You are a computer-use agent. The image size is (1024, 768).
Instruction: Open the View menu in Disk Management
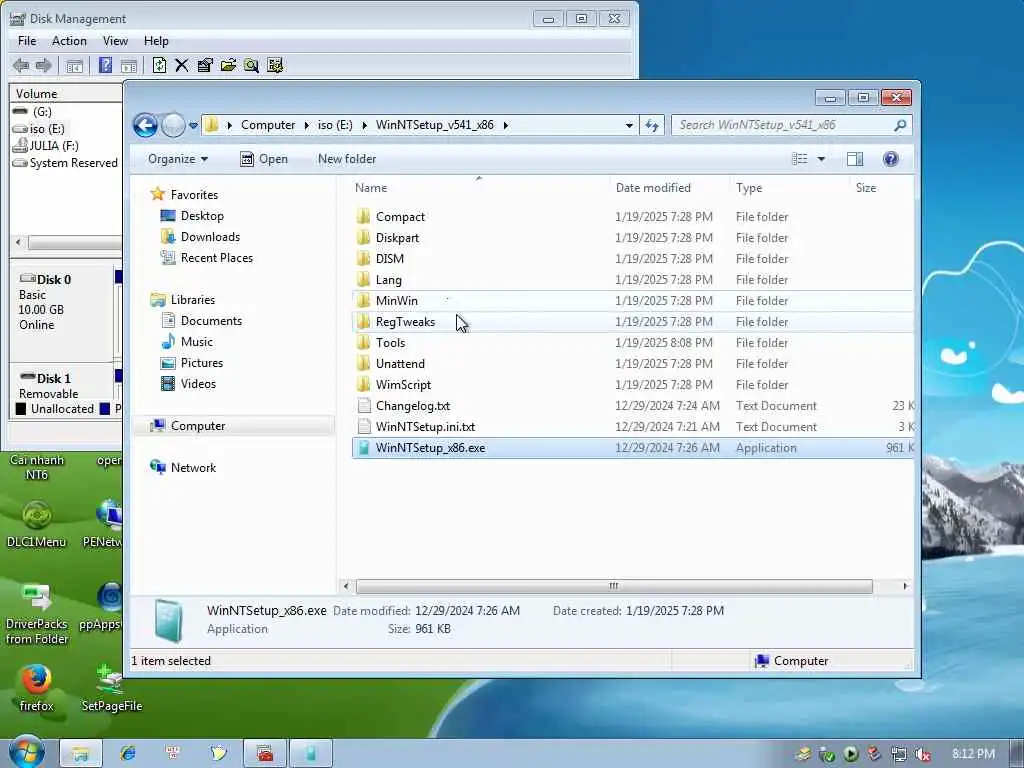(115, 41)
